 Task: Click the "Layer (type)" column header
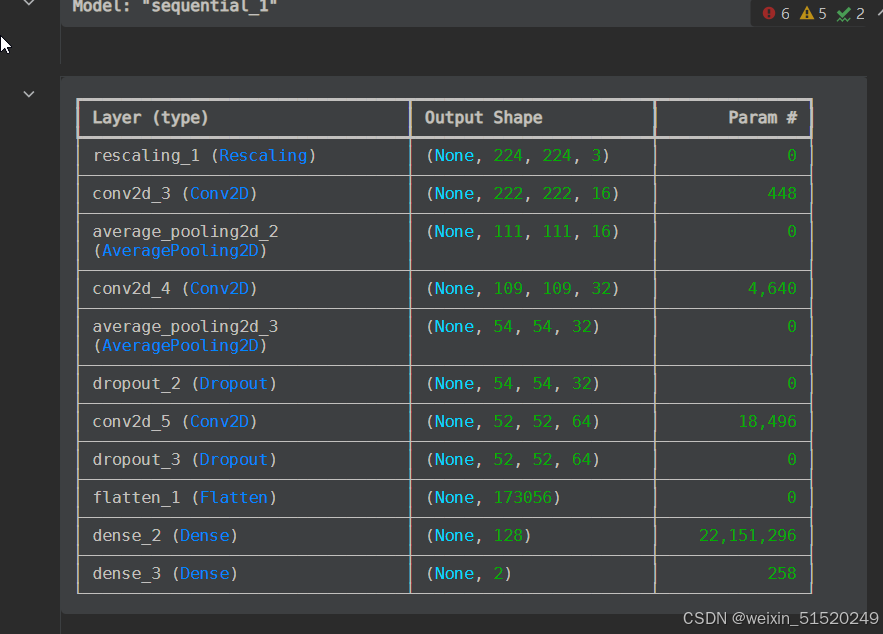click(x=150, y=118)
